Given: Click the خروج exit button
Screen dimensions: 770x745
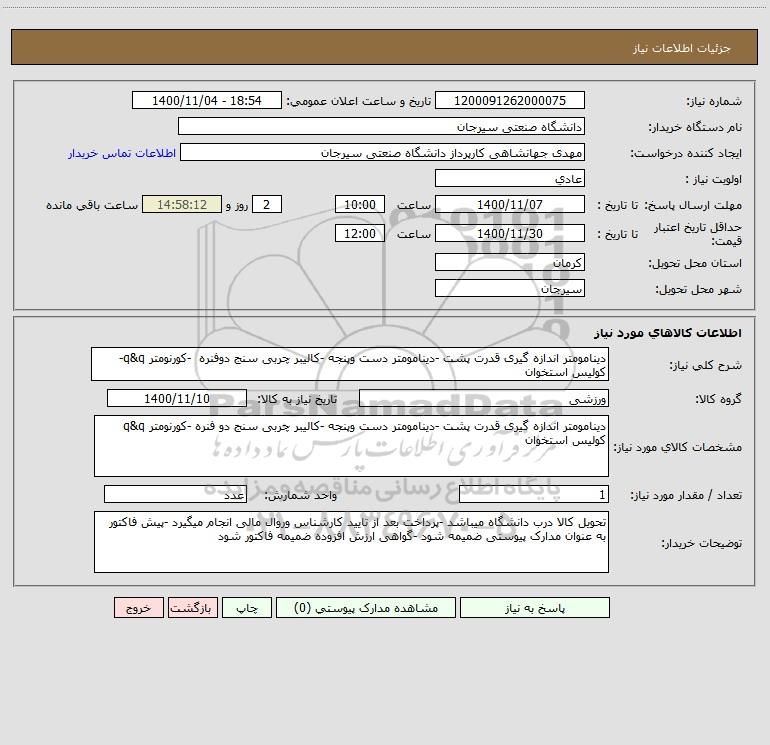Looking at the screenshot, I should [138, 608].
